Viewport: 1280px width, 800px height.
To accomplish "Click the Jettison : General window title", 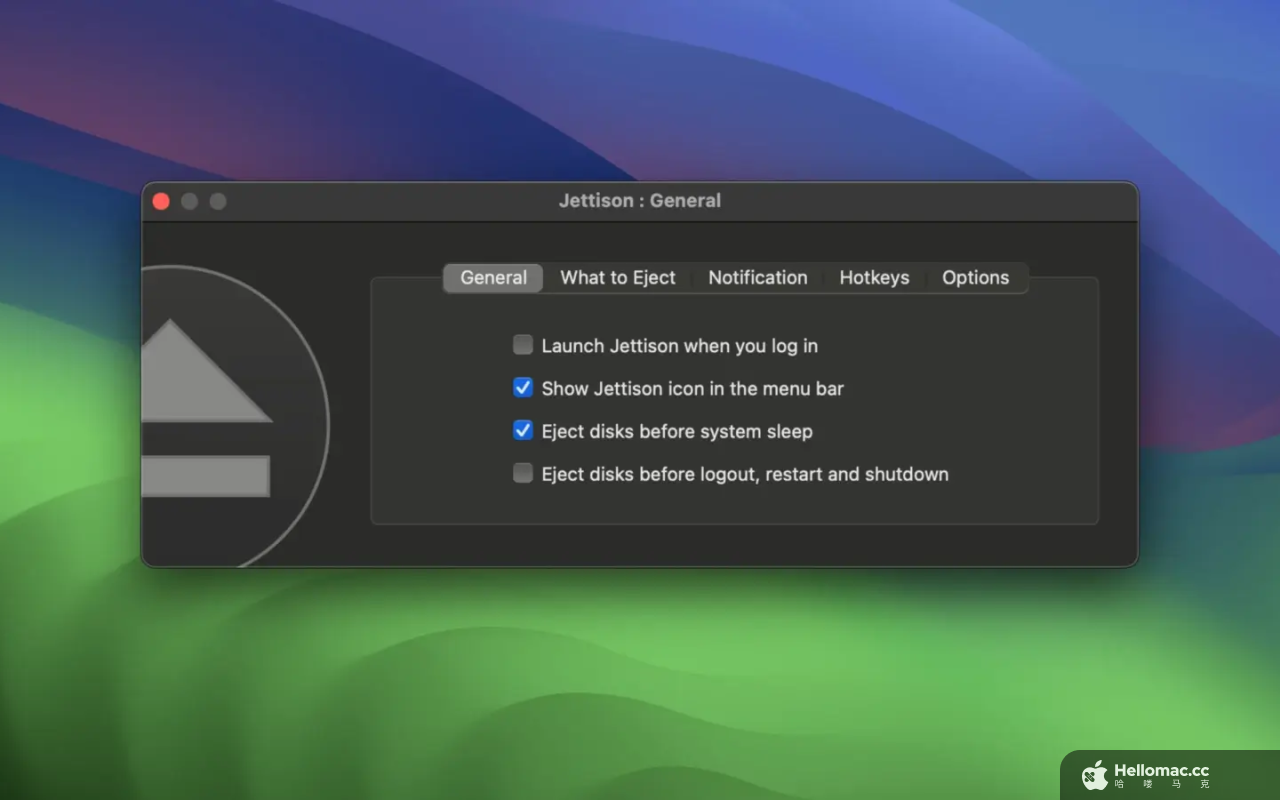I will tap(640, 201).
